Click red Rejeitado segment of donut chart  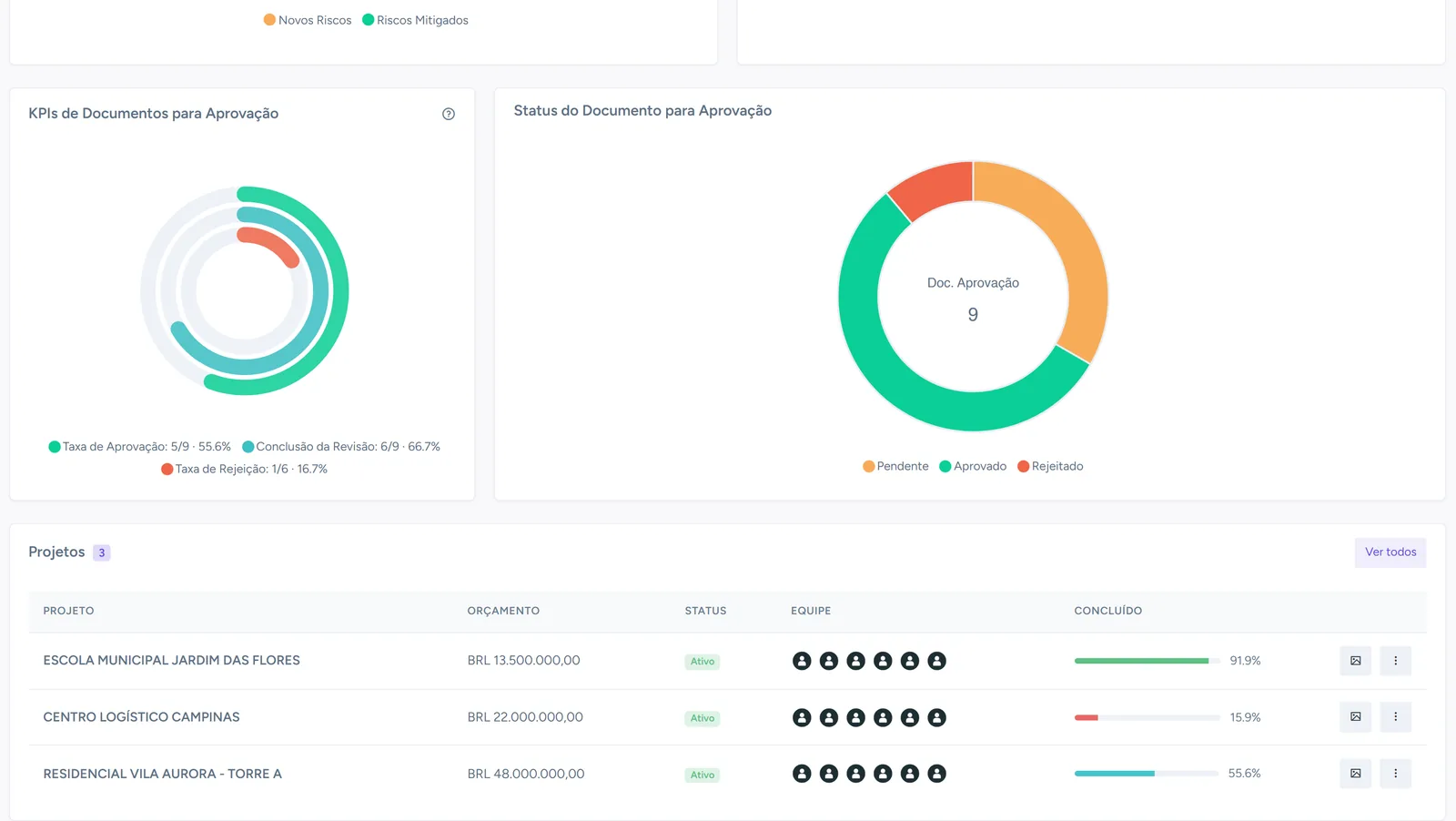[x=935, y=187]
